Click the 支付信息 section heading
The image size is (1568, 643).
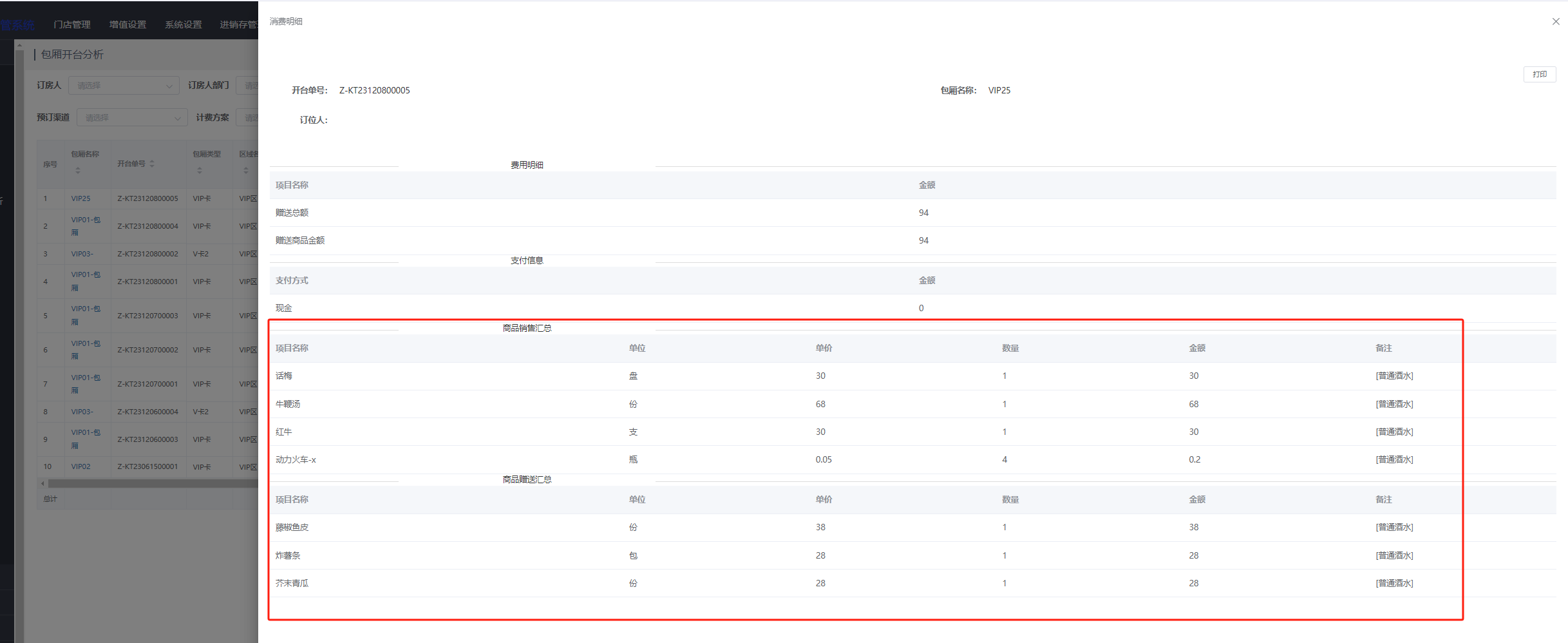[x=527, y=260]
